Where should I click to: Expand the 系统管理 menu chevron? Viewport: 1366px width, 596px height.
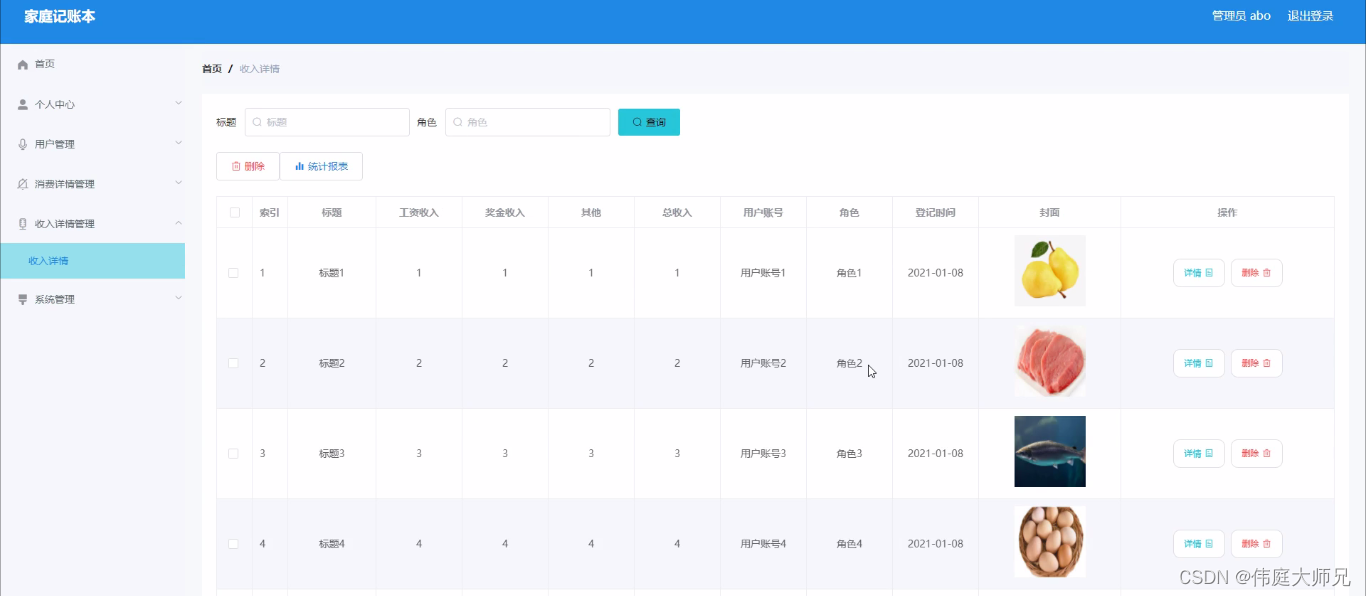[178, 298]
